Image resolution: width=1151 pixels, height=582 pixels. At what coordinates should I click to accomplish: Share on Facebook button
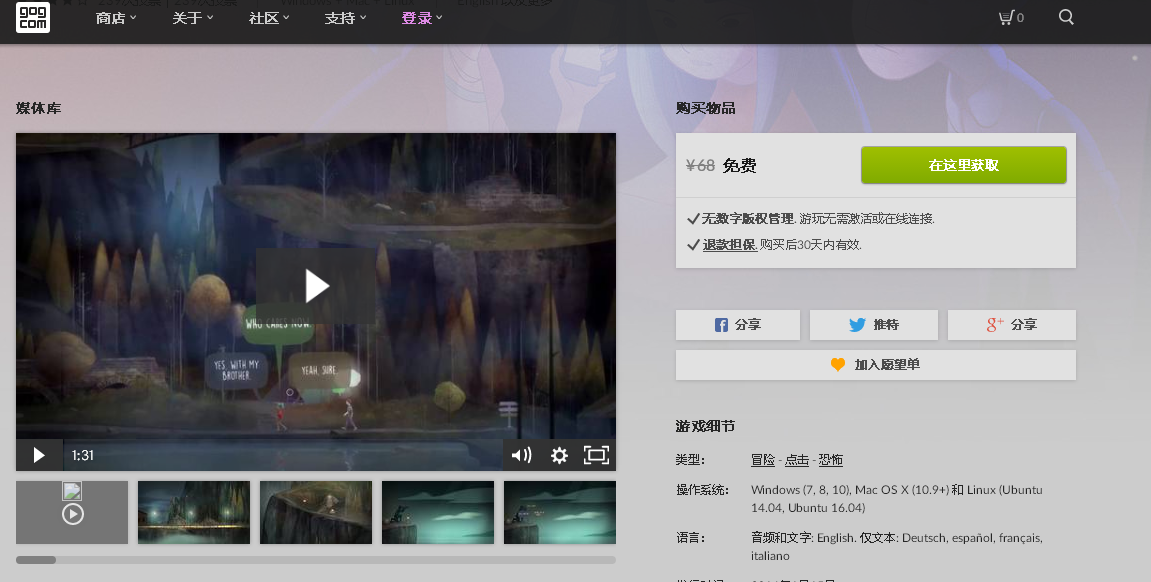point(738,324)
